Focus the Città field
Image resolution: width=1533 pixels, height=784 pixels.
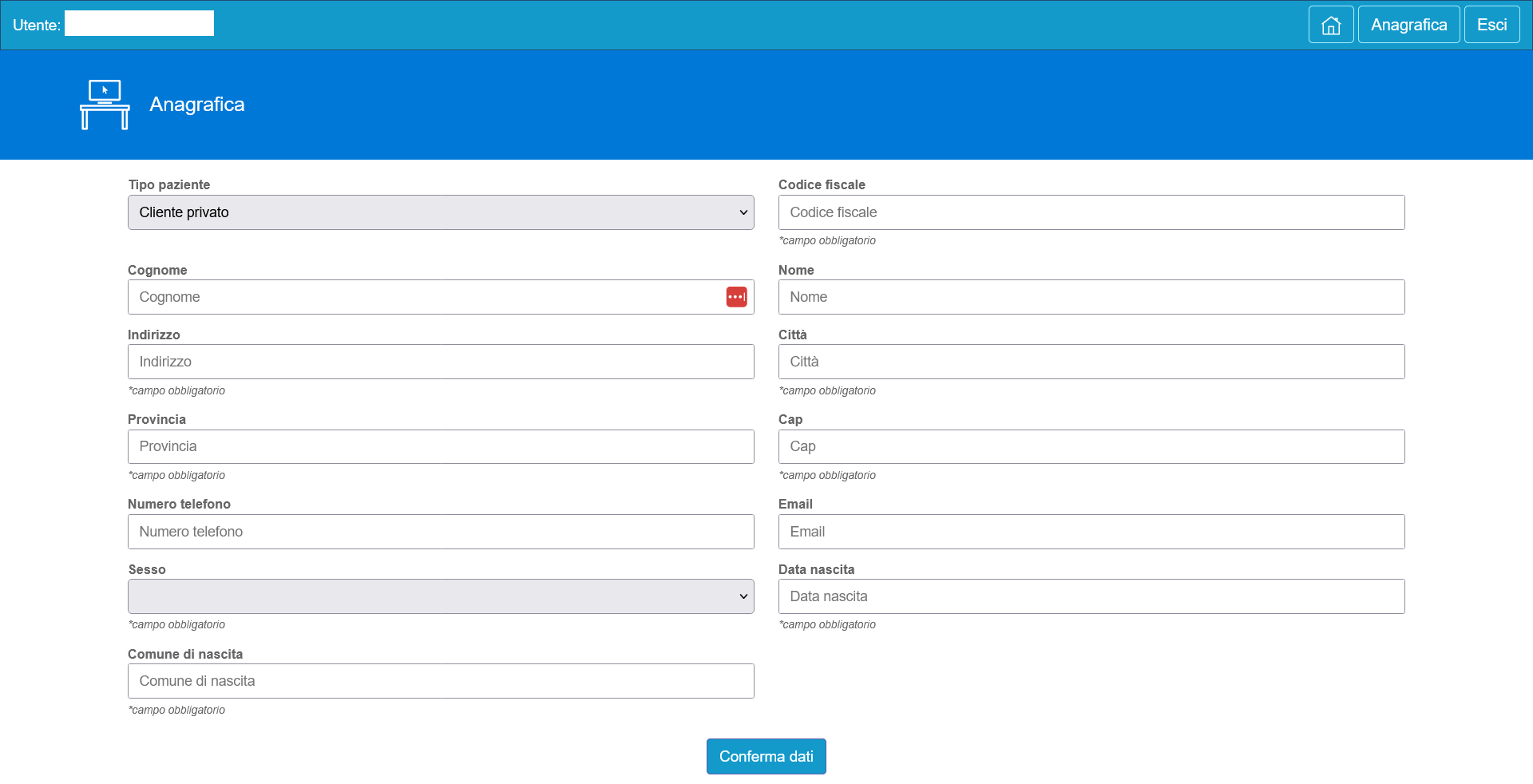click(x=1091, y=362)
